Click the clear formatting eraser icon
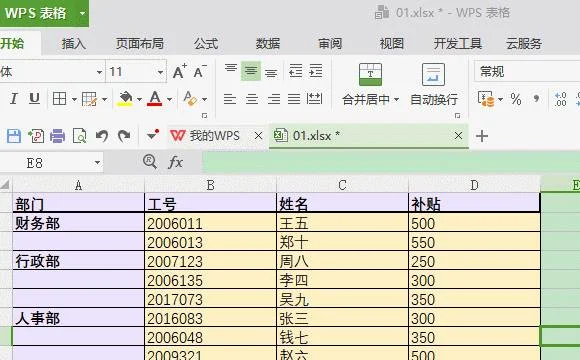This screenshot has width=580, height=360. coord(190,98)
